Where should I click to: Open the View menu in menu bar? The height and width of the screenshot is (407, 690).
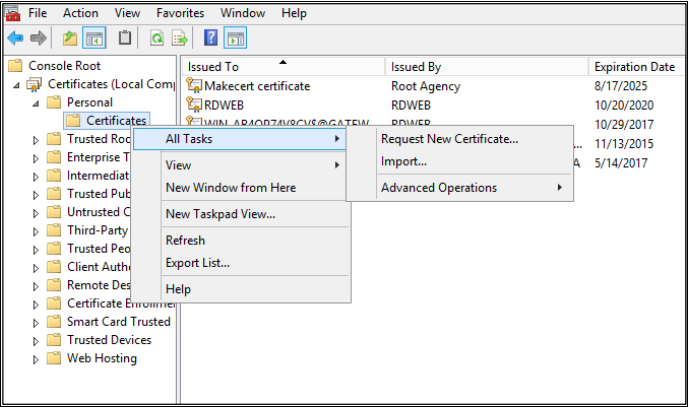coord(127,13)
